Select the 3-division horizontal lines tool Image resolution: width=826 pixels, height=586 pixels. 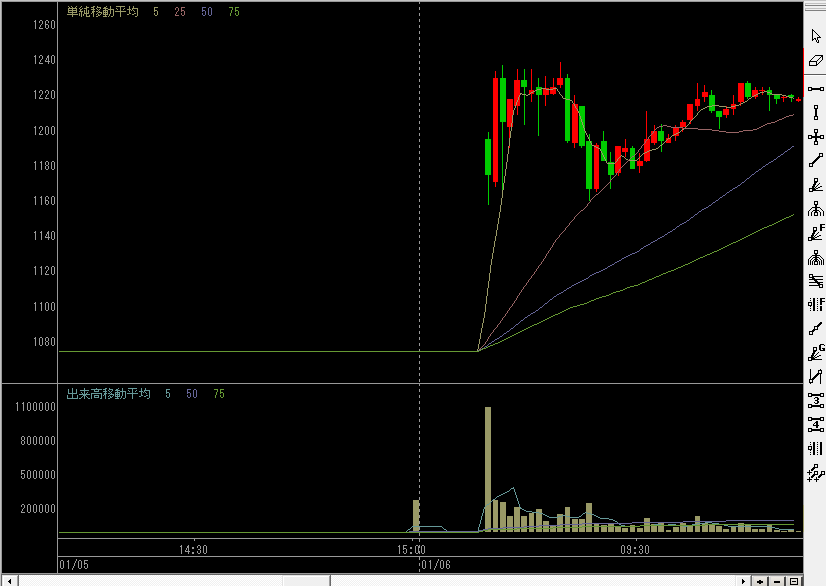click(x=815, y=401)
